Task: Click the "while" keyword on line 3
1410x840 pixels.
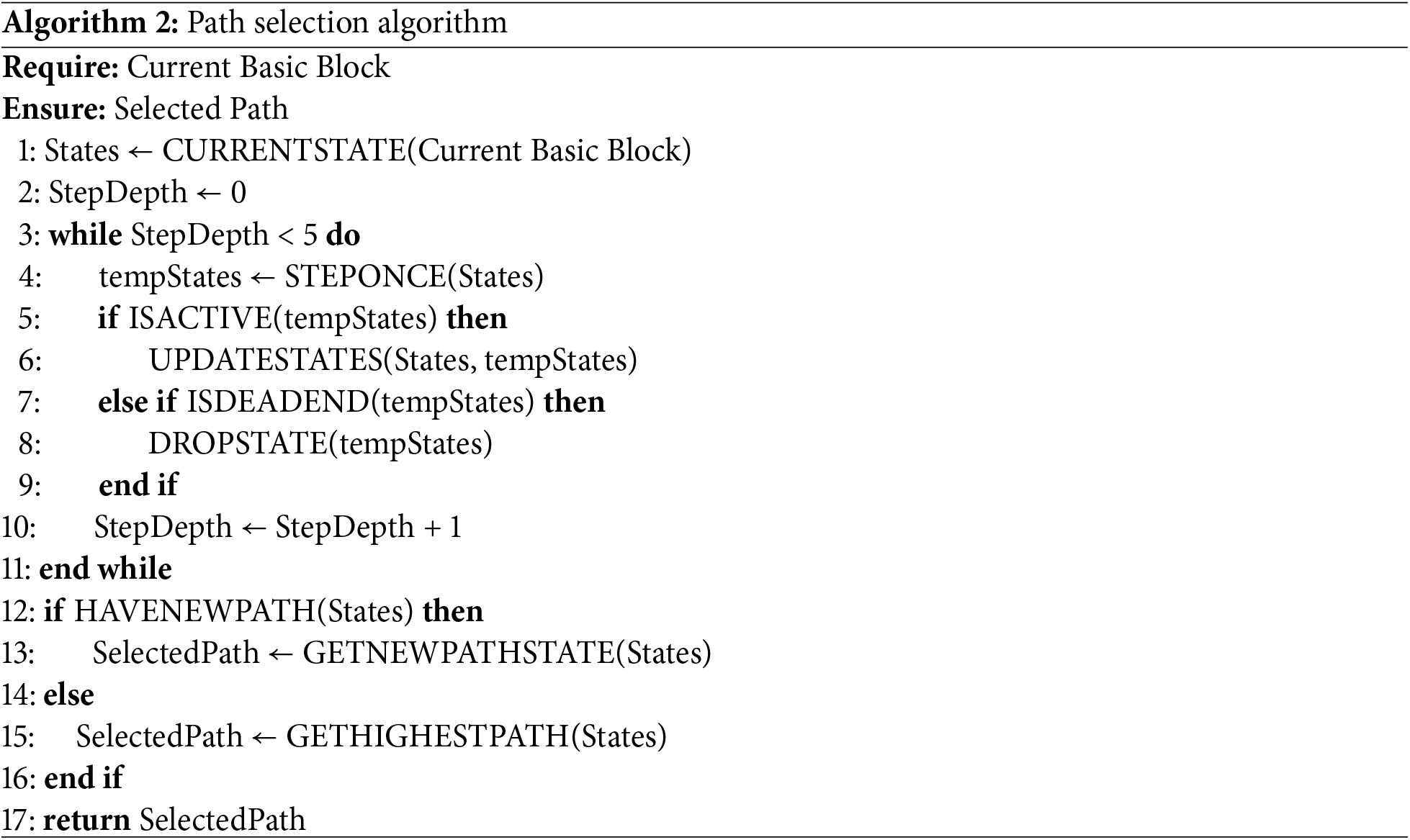Action: [85, 235]
